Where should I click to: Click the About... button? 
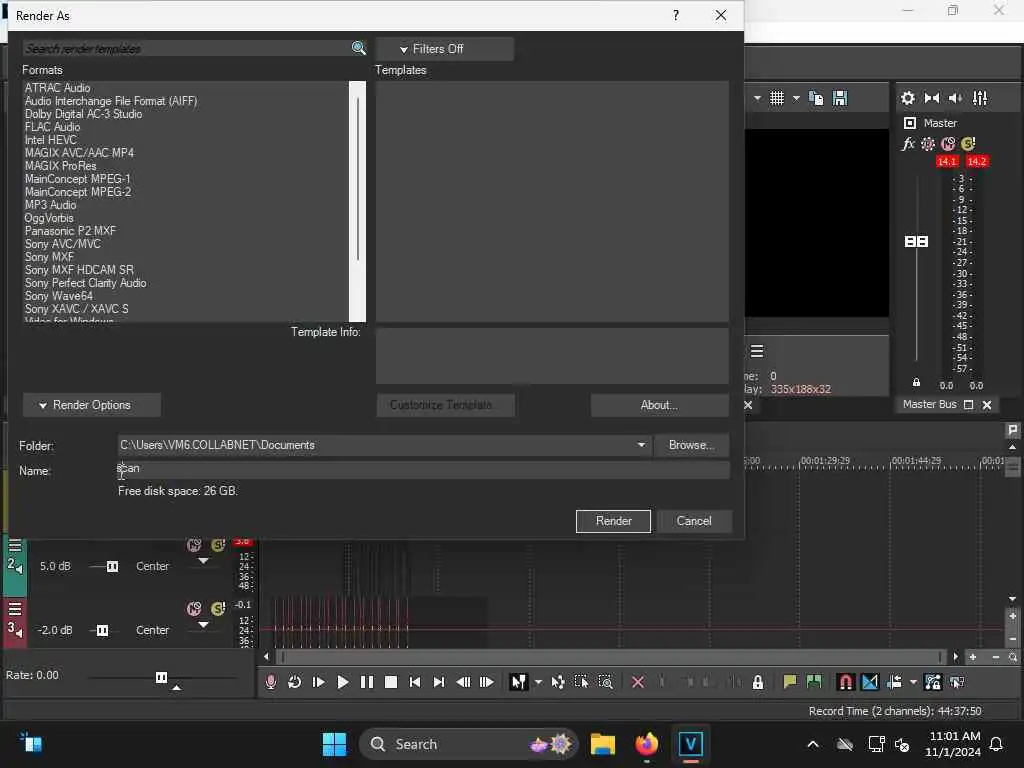pyautogui.click(x=659, y=405)
